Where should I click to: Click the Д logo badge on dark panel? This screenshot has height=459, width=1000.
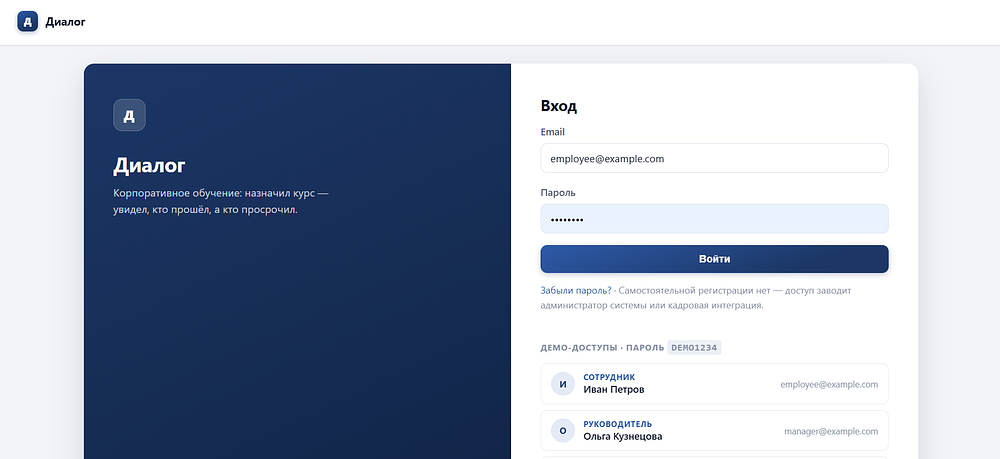(x=129, y=115)
